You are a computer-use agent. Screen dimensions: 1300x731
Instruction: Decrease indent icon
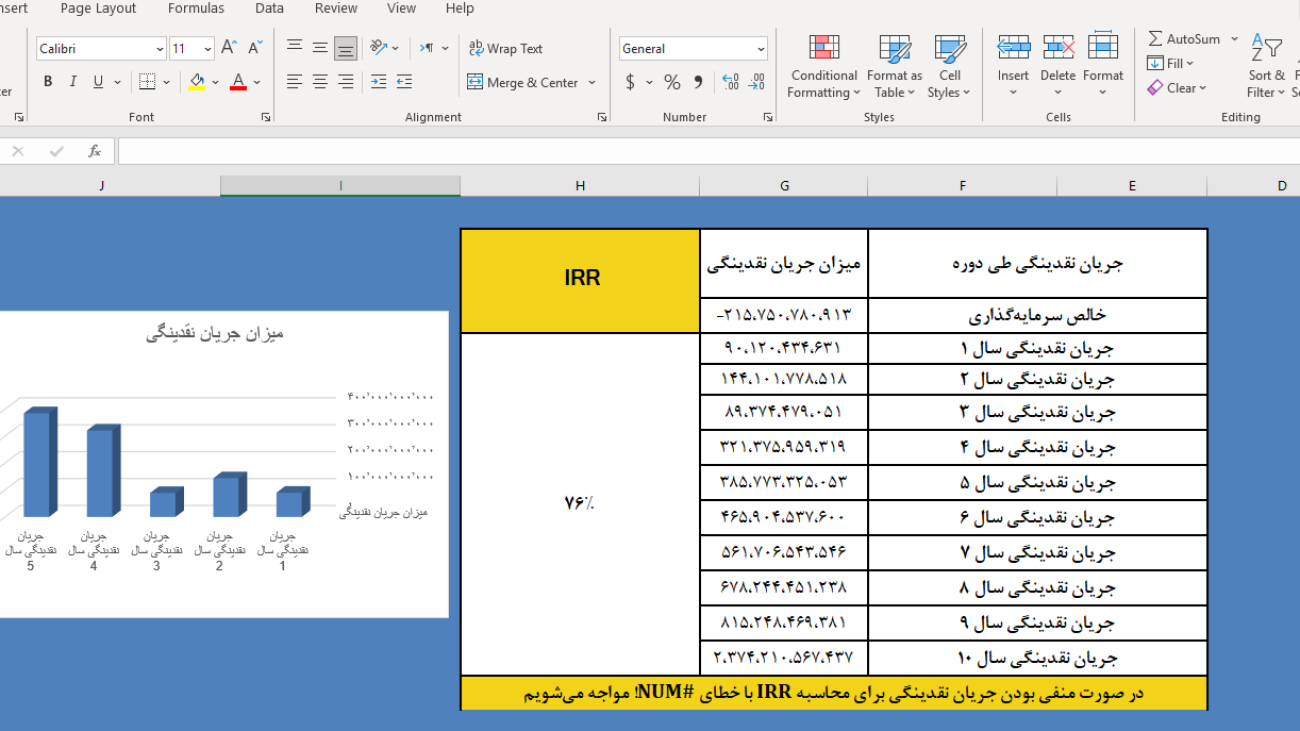coord(378,82)
